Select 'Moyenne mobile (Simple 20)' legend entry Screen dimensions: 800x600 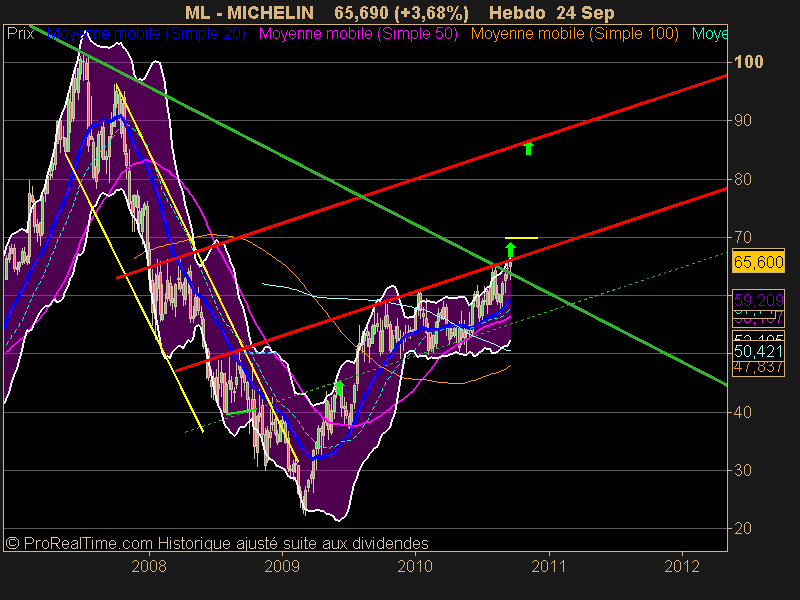coord(146,34)
